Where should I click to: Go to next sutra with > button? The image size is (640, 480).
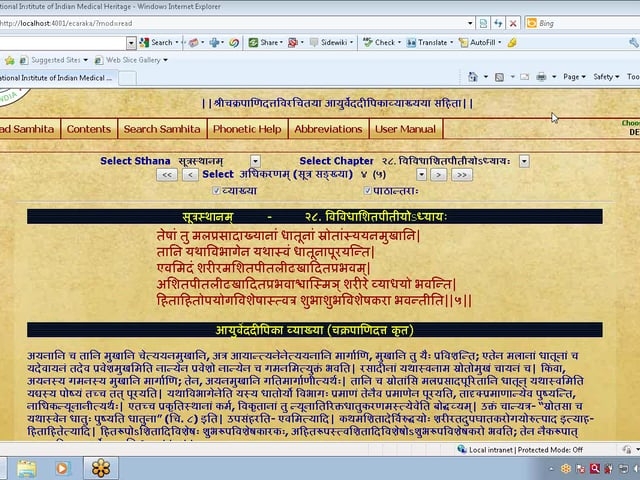437,175
